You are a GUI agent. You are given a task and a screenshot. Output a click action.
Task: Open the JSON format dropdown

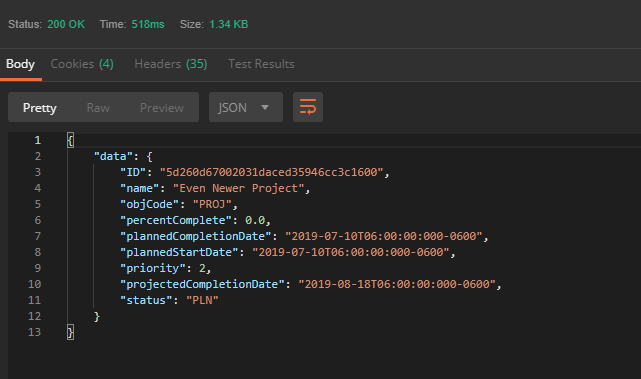coord(246,107)
